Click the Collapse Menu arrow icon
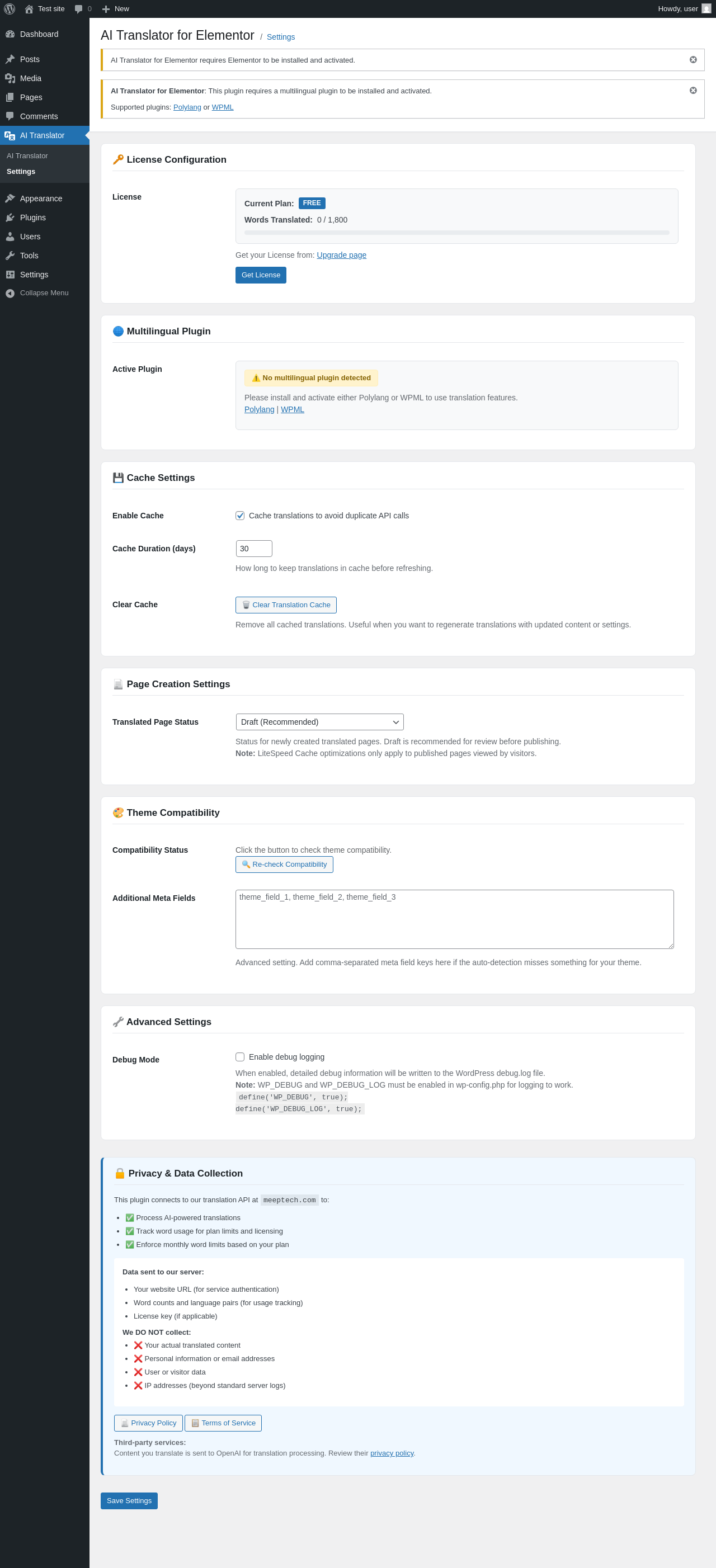Screen dimensions: 716x1568 tap(10, 294)
